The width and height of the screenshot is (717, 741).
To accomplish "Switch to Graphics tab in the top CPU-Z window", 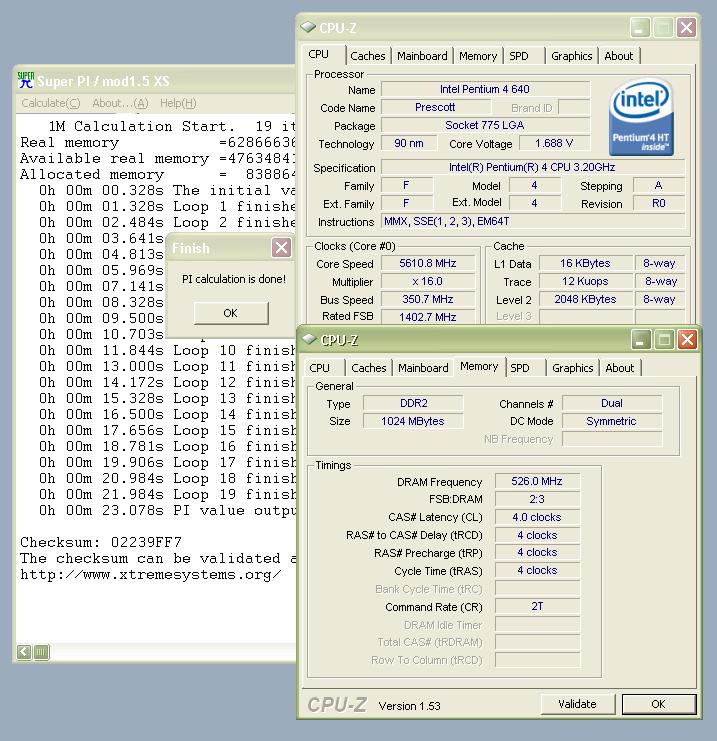I will coord(571,56).
